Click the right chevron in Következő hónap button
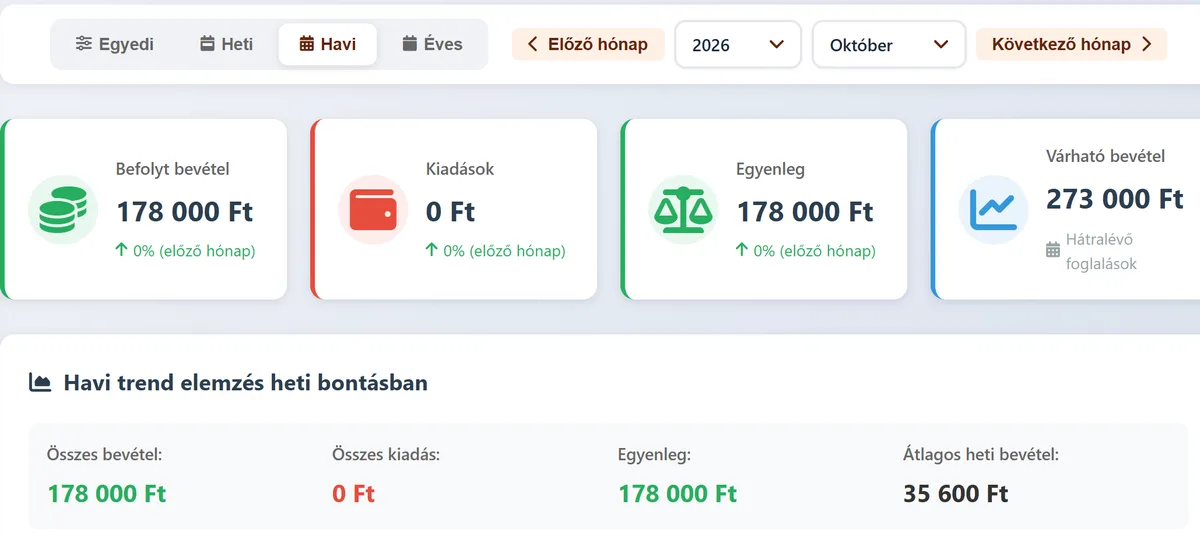Screen dimensions: 1200x536 click(x=1146, y=44)
